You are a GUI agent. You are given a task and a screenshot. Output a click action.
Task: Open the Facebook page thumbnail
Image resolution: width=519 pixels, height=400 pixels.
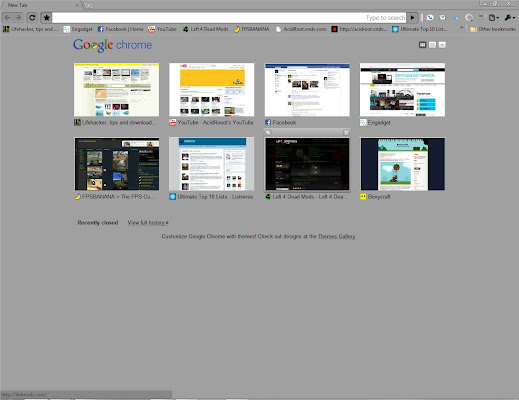307,90
